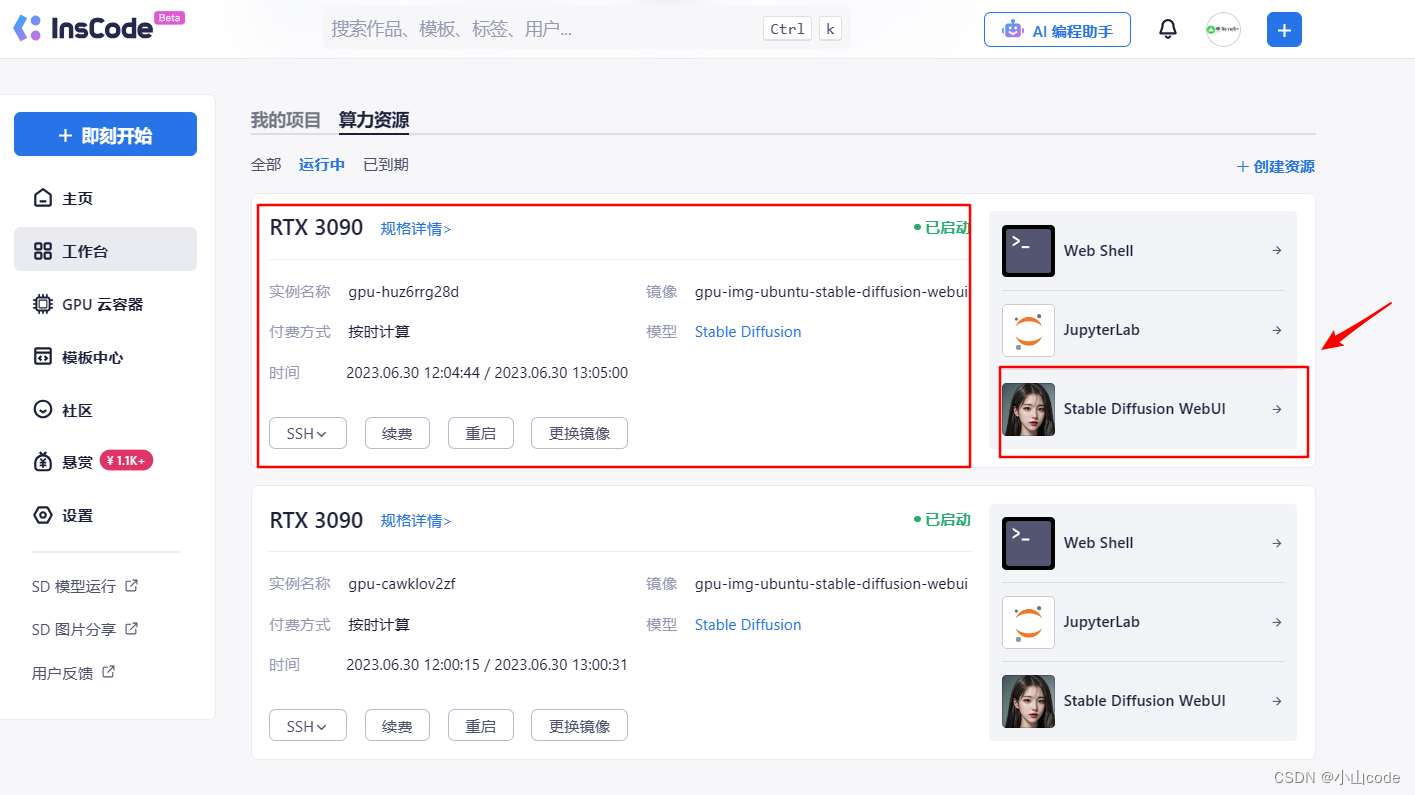Click arrow next to Stable Diffusion WebUI for gpu-huz6rrg28d
The image size is (1415, 795).
click(1277, 409)
